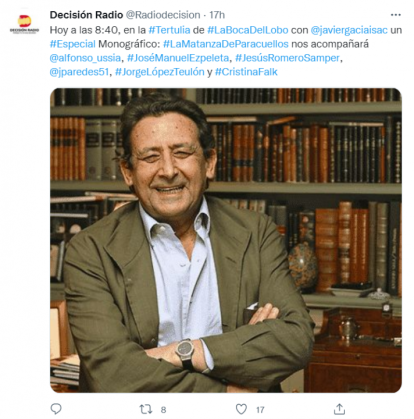Retweet this post using the arrows icon
The image size is (414, 419).
tap(146, 409)
